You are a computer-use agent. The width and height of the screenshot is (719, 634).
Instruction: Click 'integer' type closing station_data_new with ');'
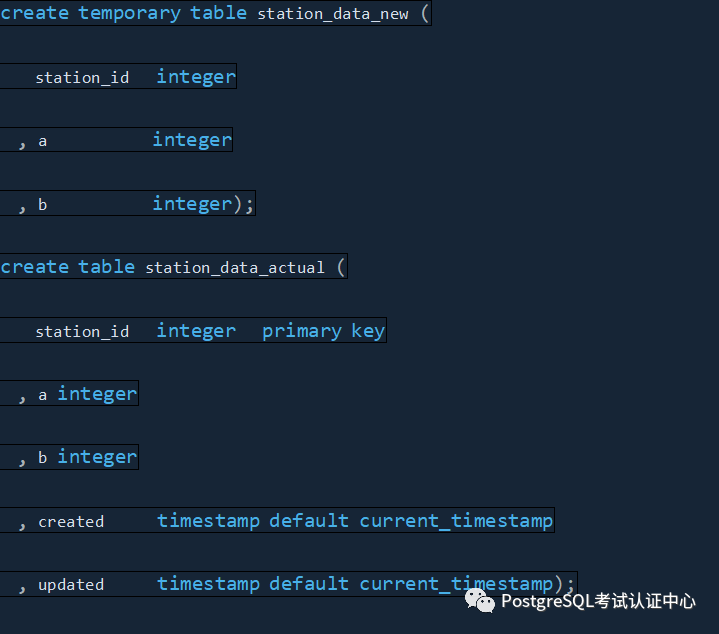point(192,204)
